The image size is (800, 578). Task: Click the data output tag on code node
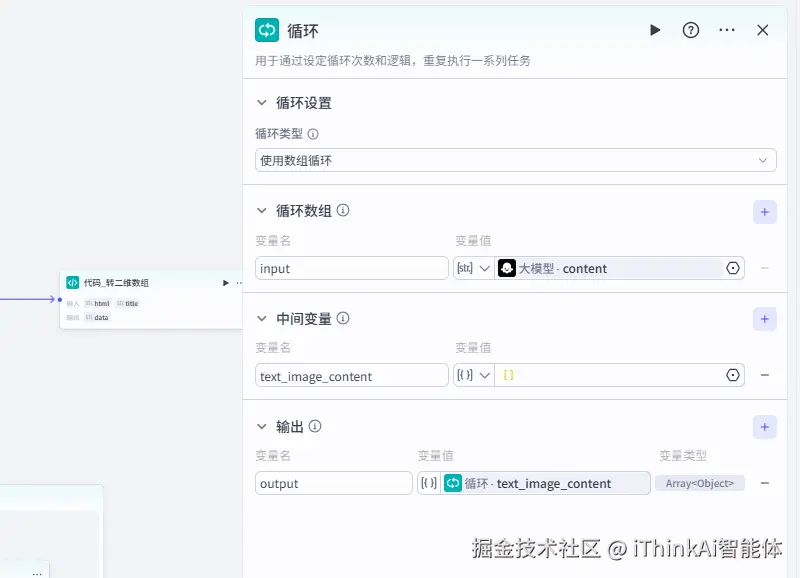click(97, 317)
